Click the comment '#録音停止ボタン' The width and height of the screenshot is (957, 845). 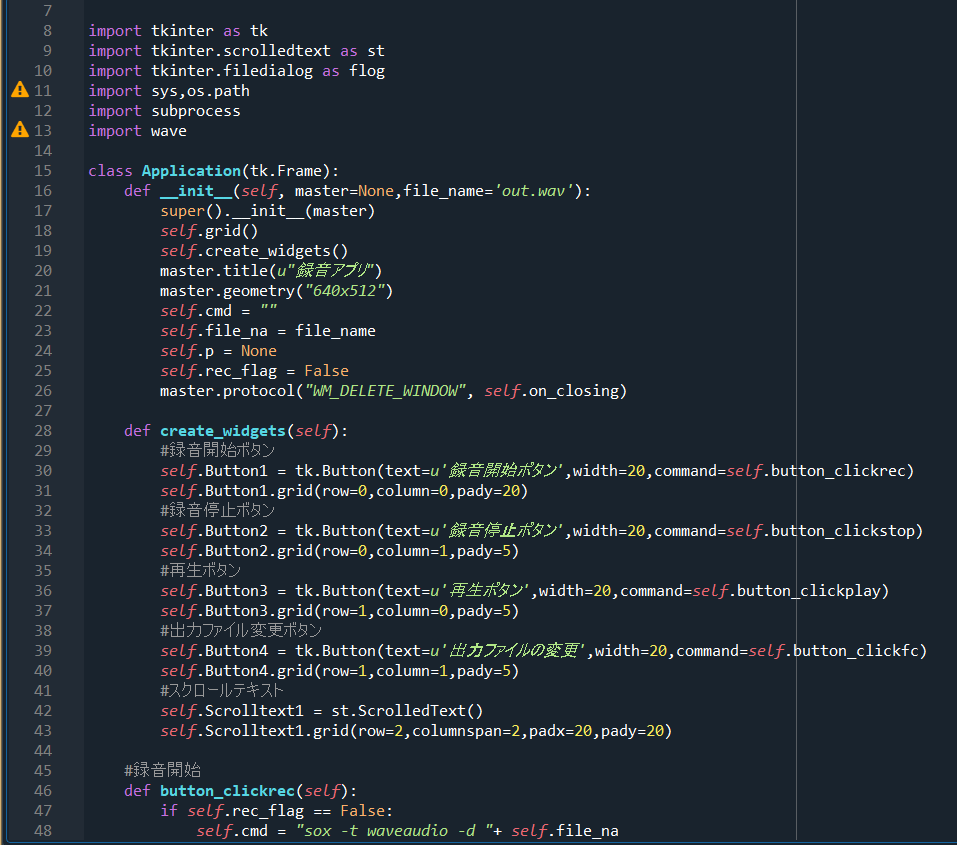click(217, 510)
